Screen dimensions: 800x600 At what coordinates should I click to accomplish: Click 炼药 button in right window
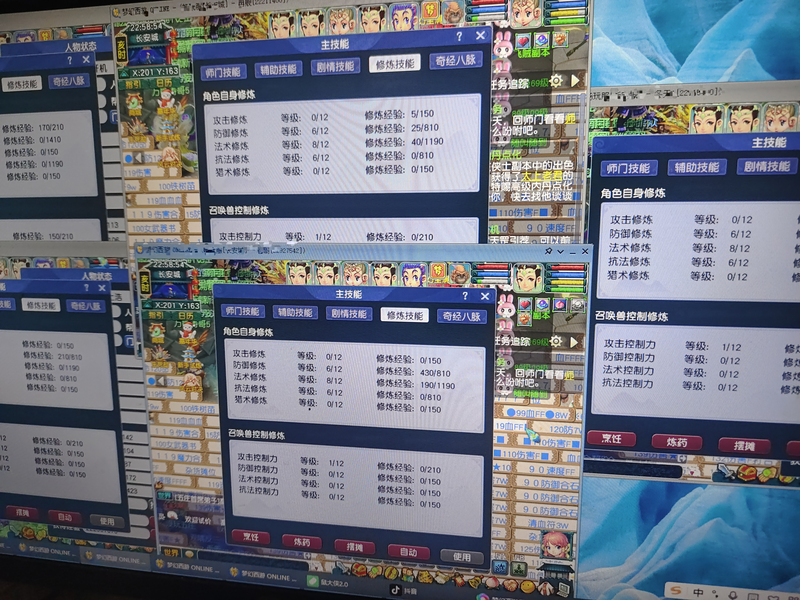point(677,442)
